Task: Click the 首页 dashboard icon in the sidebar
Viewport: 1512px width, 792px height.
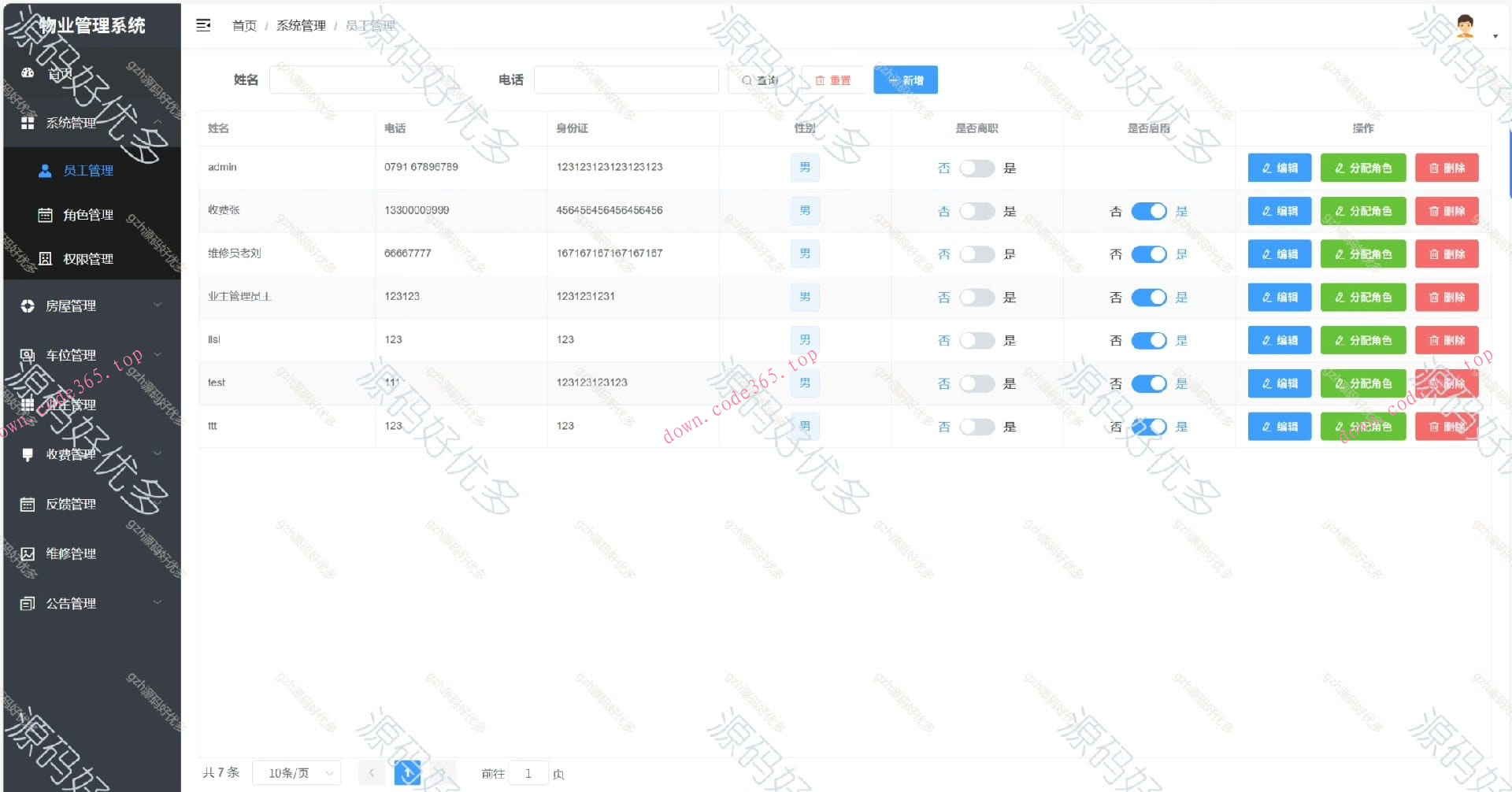Action: (x=28, y=73)
